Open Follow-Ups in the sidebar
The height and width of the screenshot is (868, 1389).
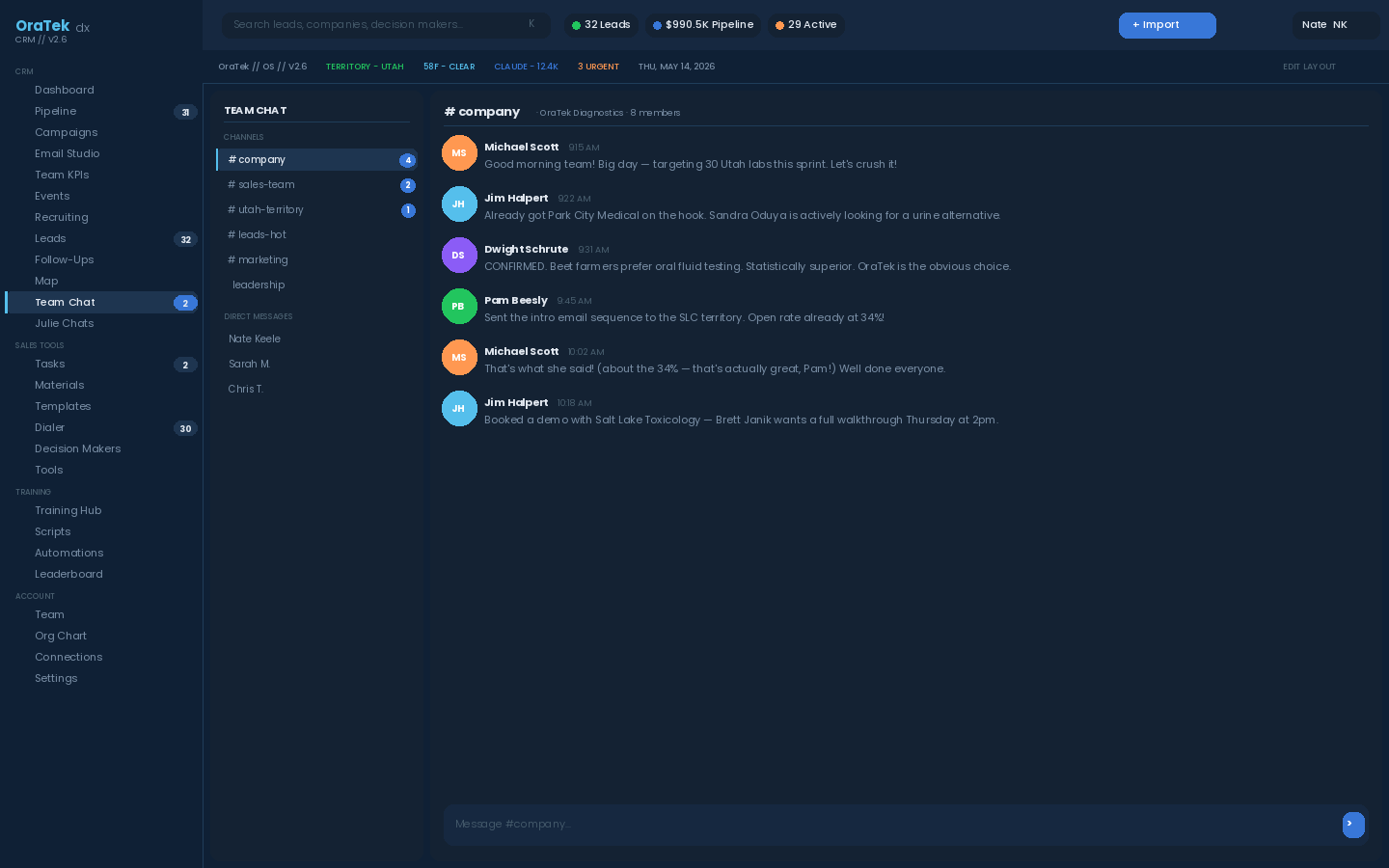[101, 260]
